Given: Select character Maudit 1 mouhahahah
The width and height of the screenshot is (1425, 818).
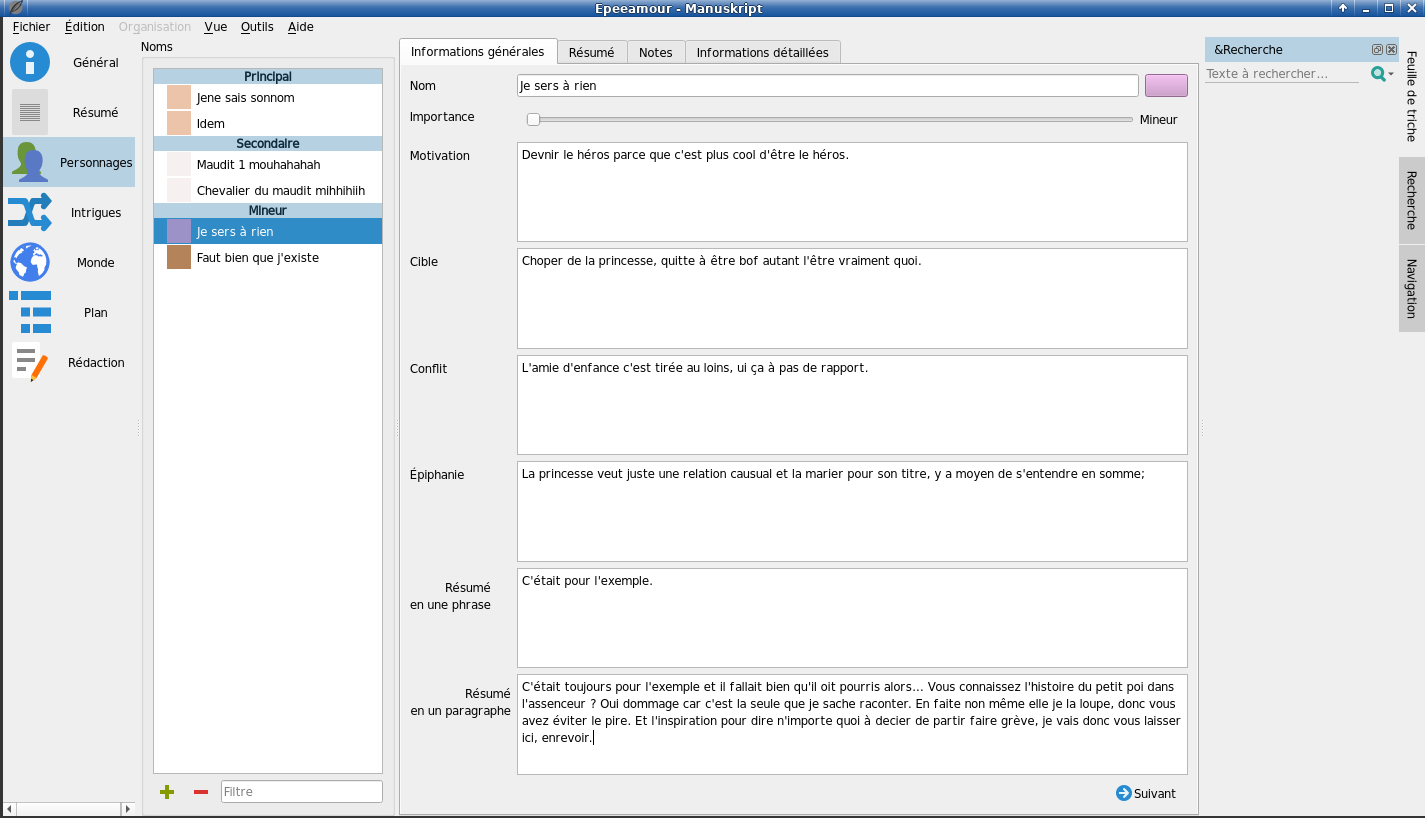Looking at the screenshot, I should 268,164.
